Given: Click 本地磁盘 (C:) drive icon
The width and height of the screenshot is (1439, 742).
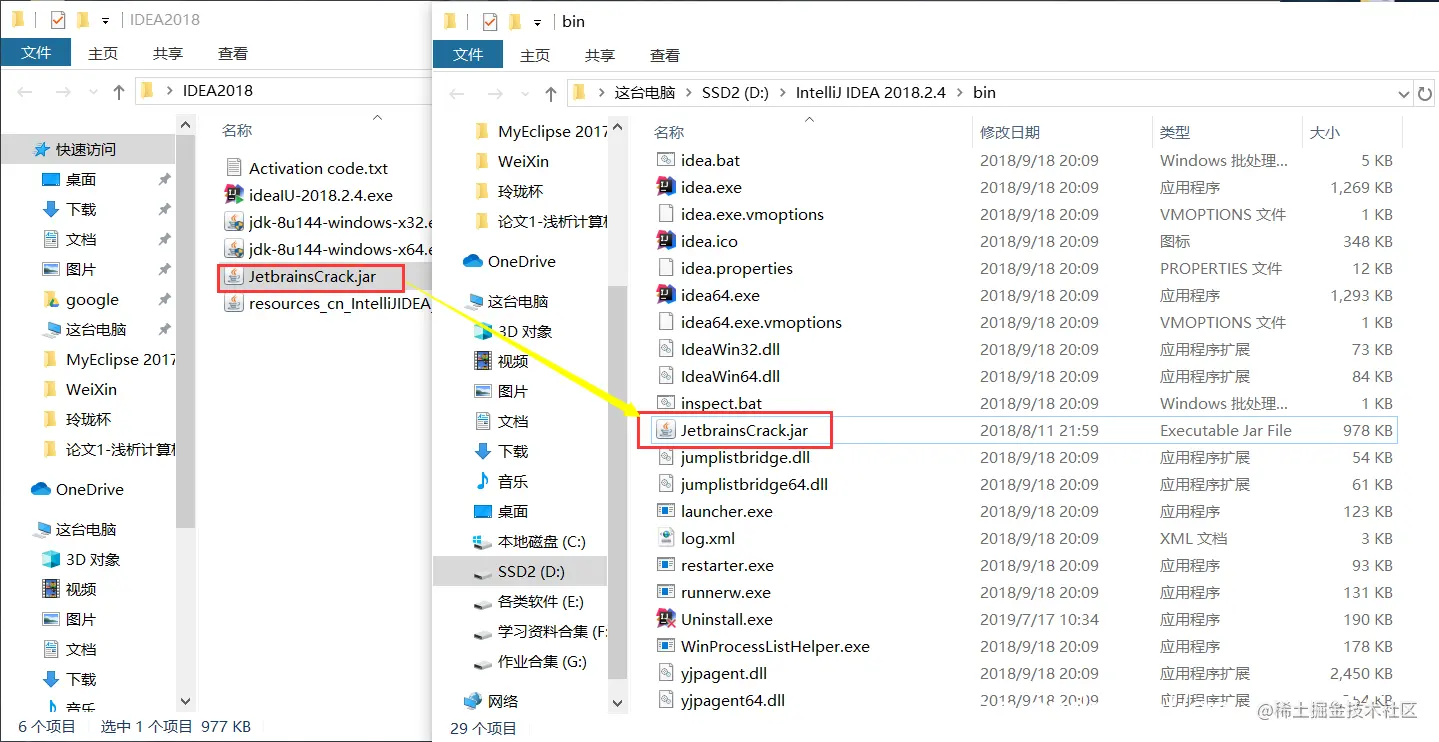Looking at the screenshot, I should coord(483,541).
